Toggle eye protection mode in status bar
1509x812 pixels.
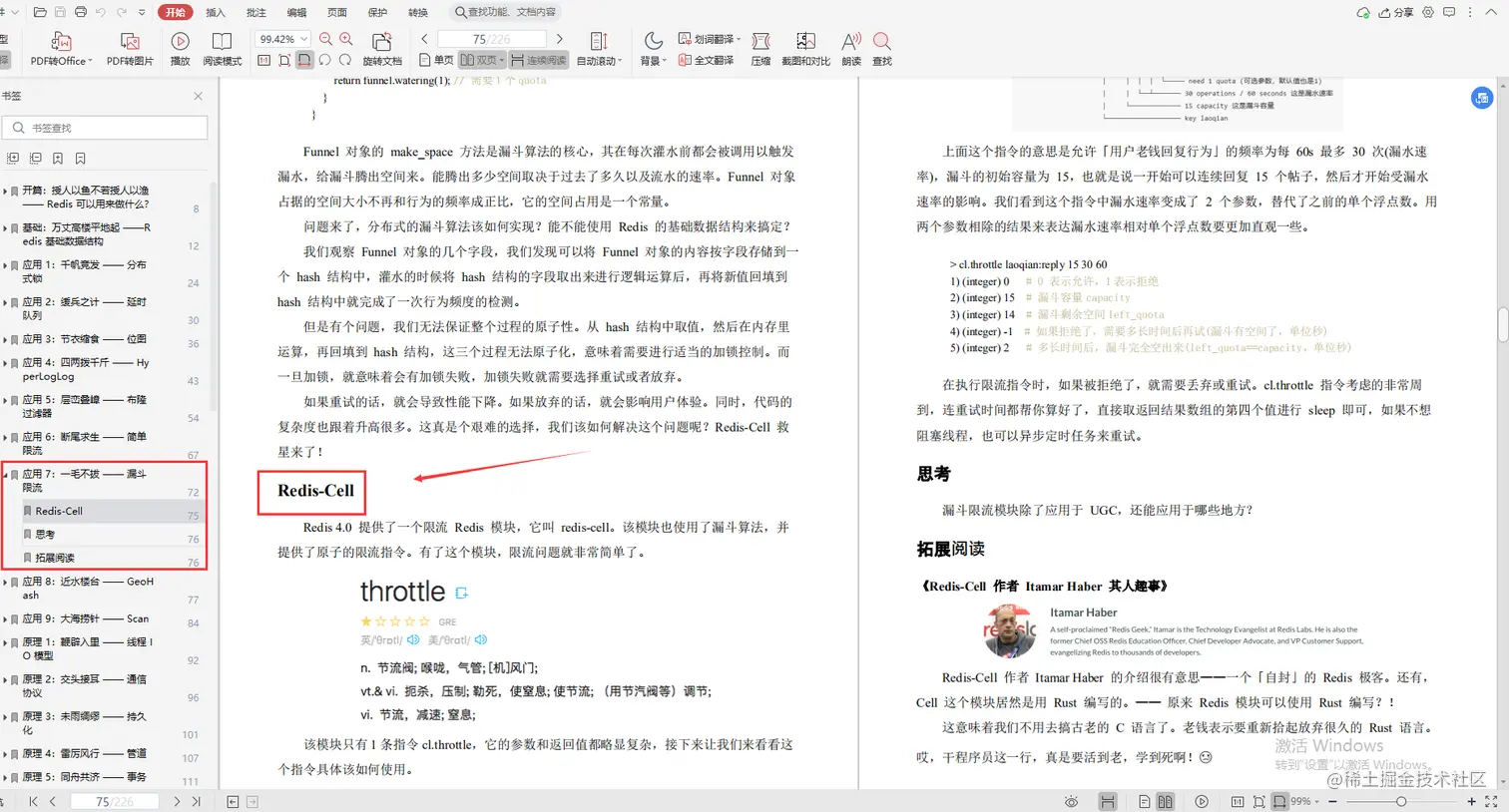[1071, 801]
